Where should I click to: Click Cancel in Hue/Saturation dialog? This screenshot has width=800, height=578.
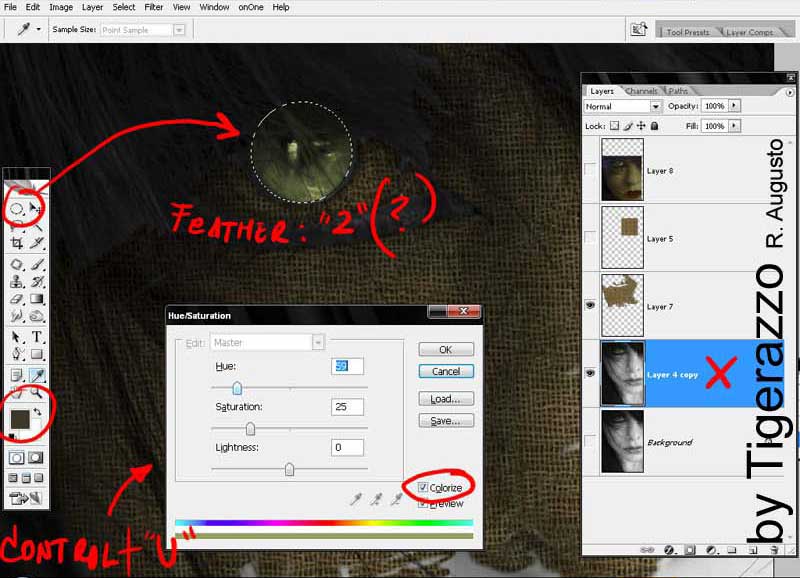445,371
